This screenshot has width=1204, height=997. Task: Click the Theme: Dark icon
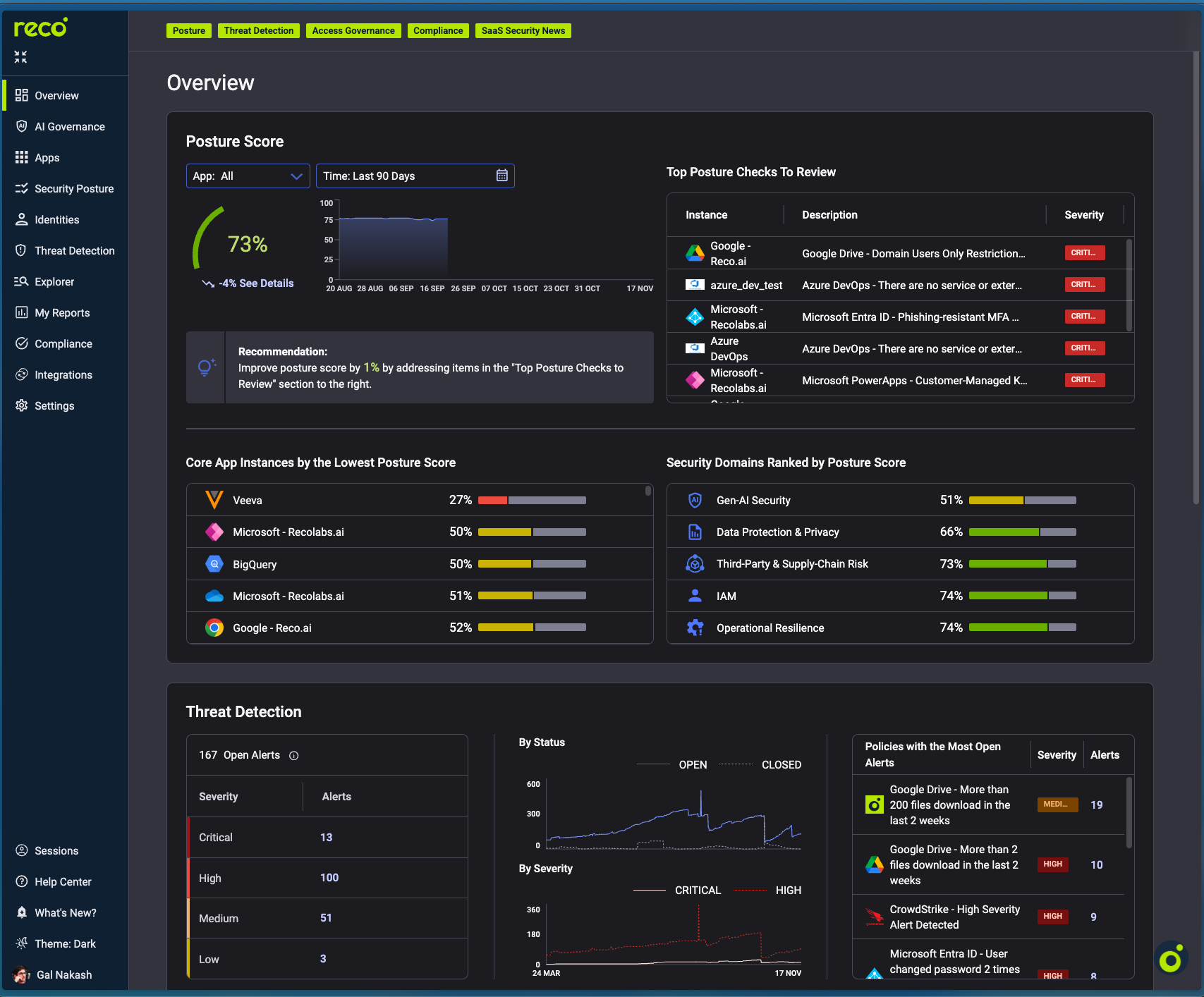(x=22, y=943)
